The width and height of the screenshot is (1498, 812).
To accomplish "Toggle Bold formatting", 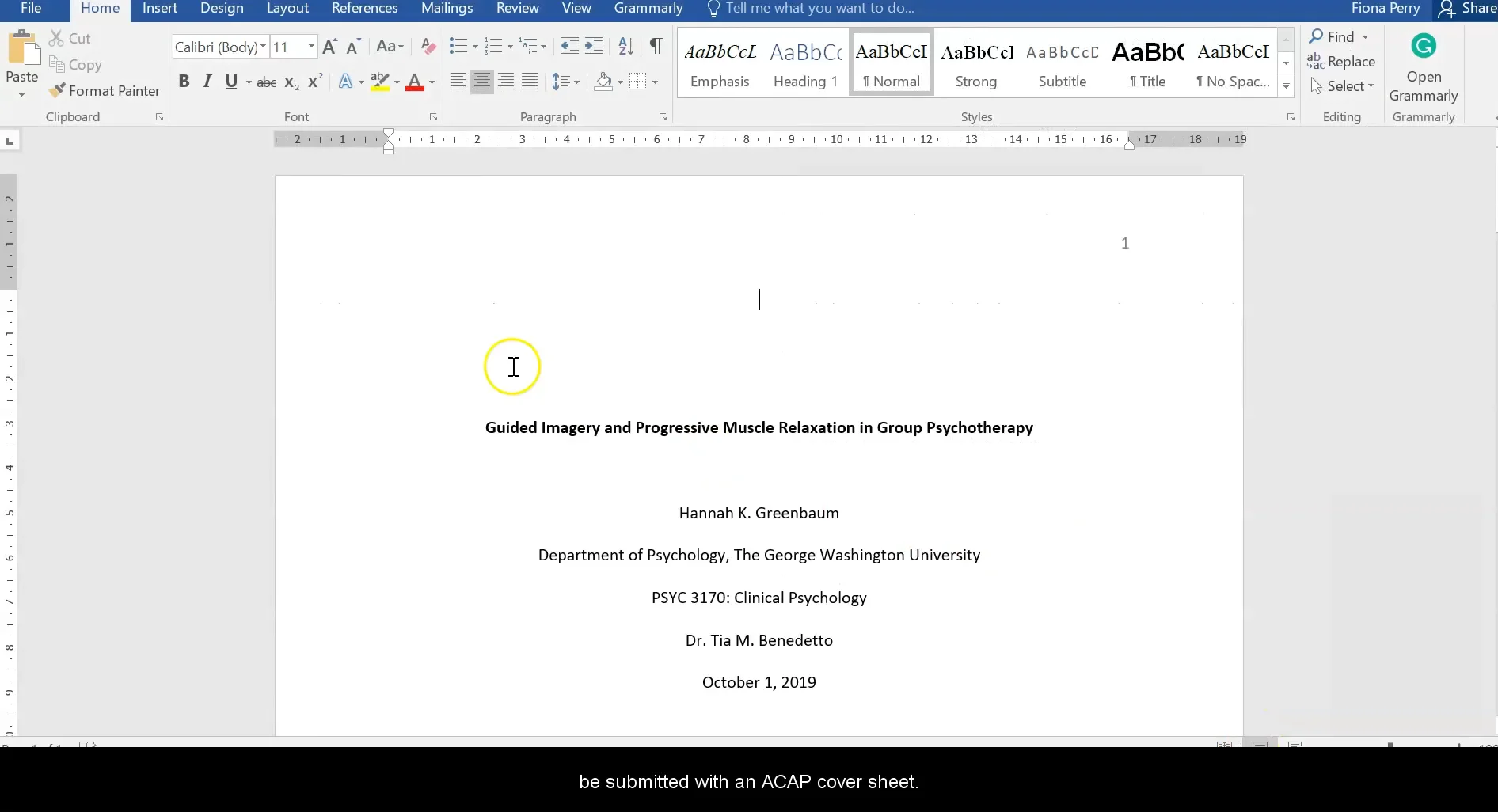I will 184,82.
